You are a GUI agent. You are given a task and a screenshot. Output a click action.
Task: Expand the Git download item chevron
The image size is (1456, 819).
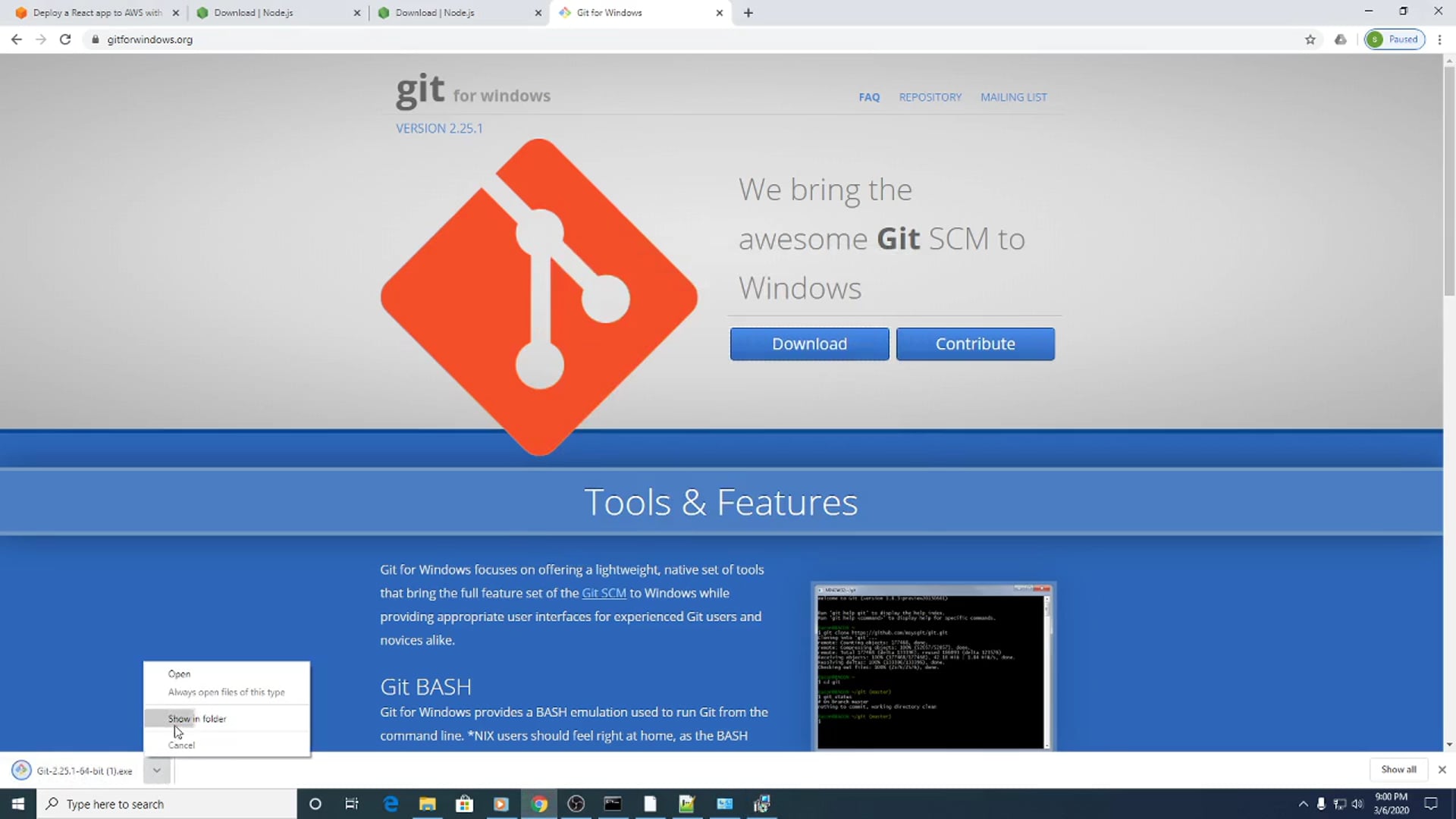[156, 770]
